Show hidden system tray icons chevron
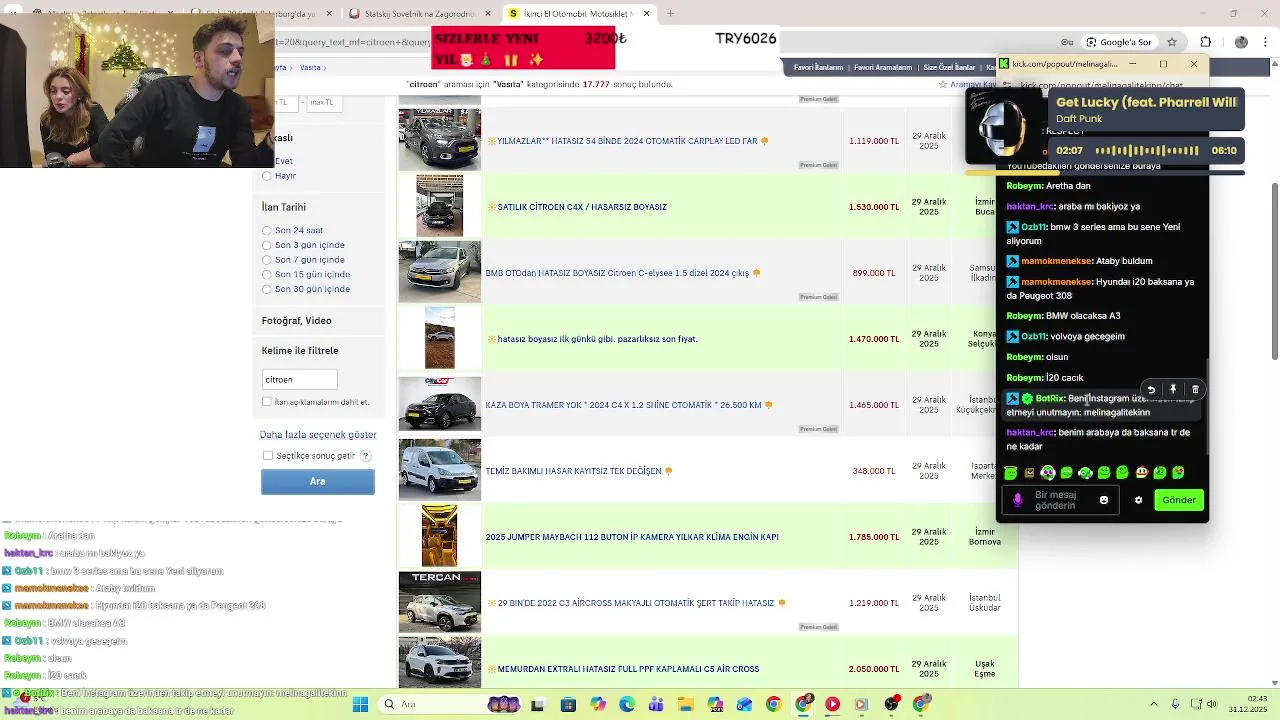The image size is (1280, 720). point(1154,705)
